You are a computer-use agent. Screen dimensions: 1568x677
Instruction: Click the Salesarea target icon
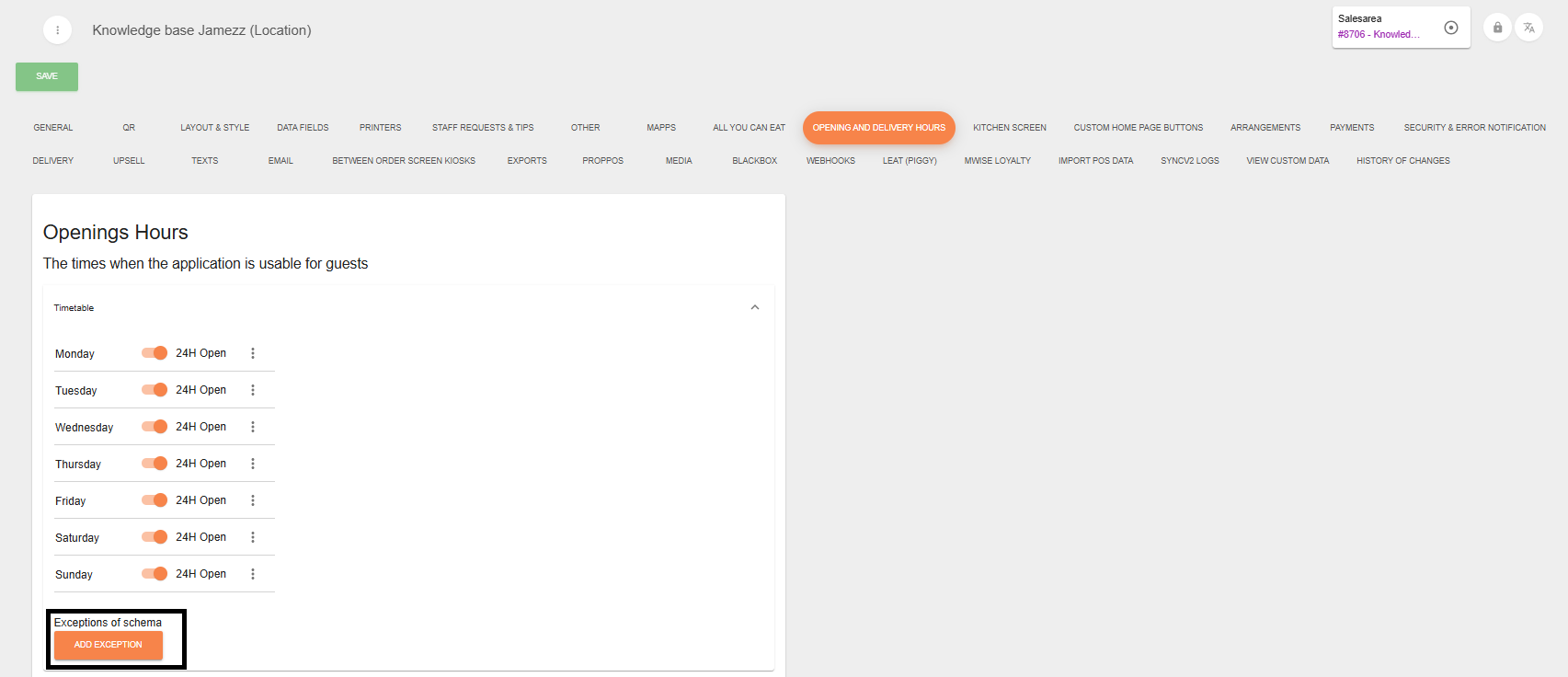1451,28
